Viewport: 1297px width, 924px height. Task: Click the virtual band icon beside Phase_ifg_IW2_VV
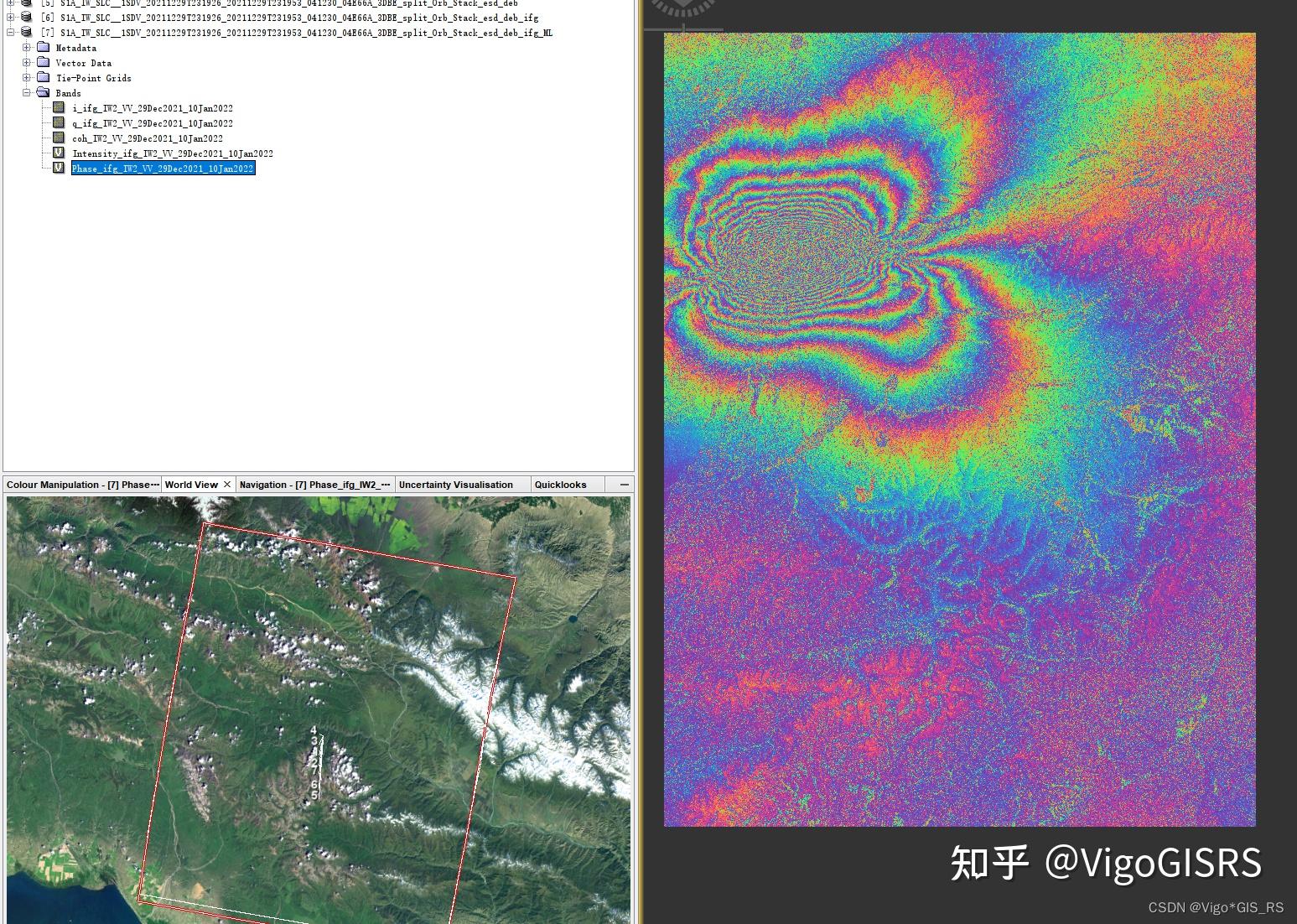59,168
